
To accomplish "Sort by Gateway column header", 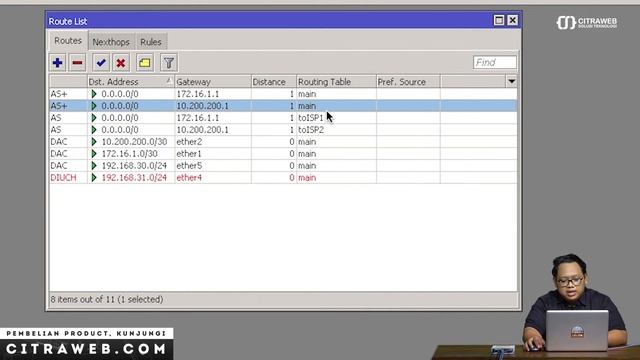I will (x=213, y=82).
